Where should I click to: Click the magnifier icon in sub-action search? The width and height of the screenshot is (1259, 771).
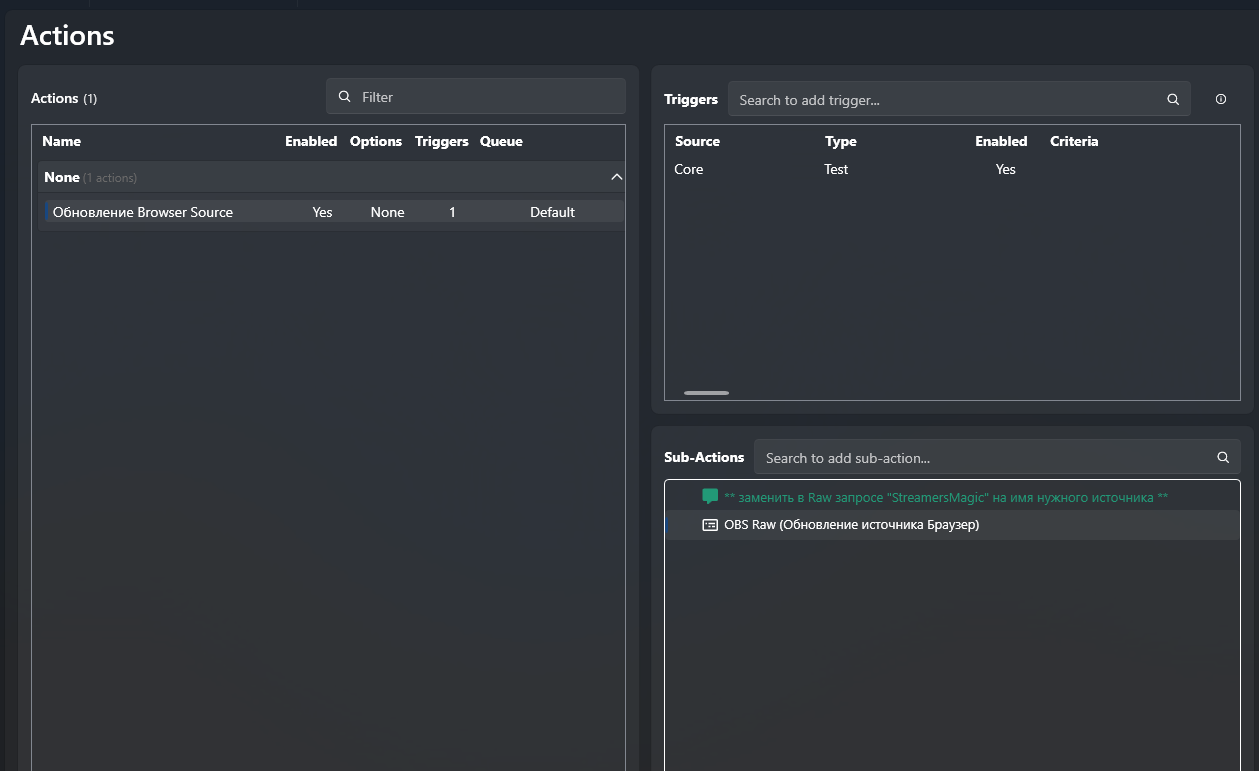1223,458
